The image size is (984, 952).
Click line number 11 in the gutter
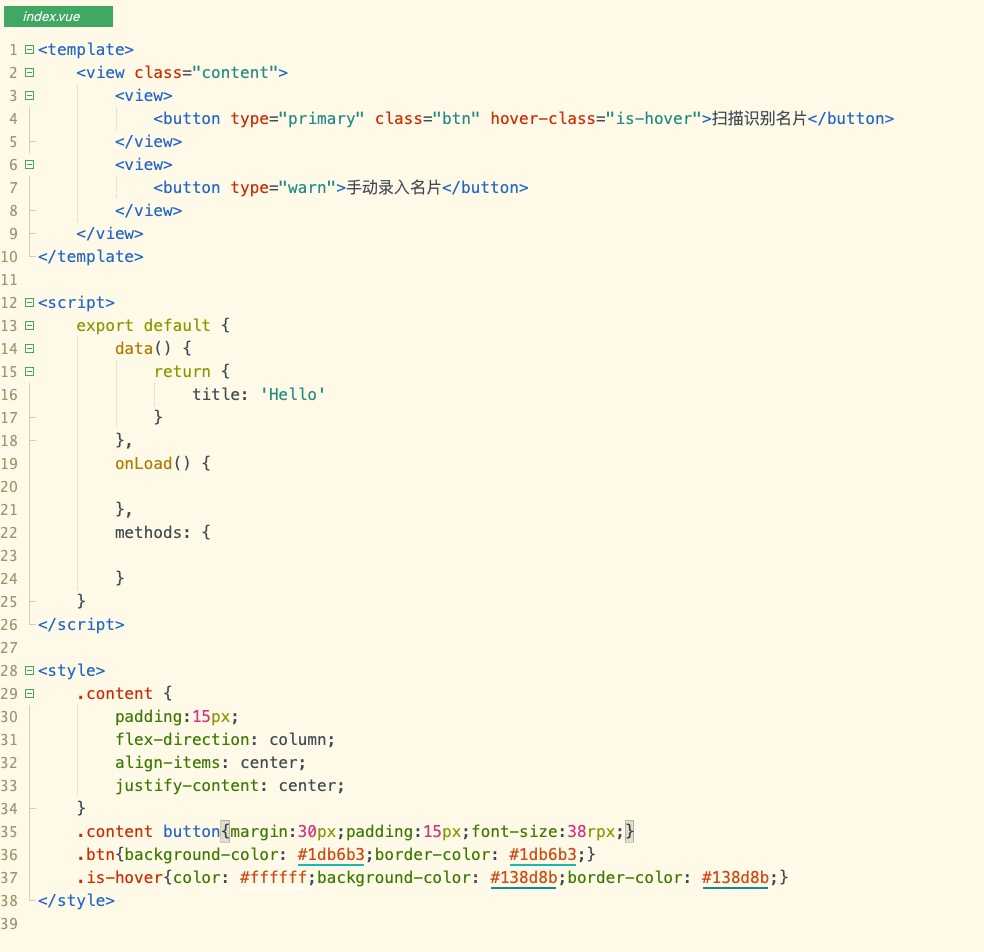[x=9, y=279]
